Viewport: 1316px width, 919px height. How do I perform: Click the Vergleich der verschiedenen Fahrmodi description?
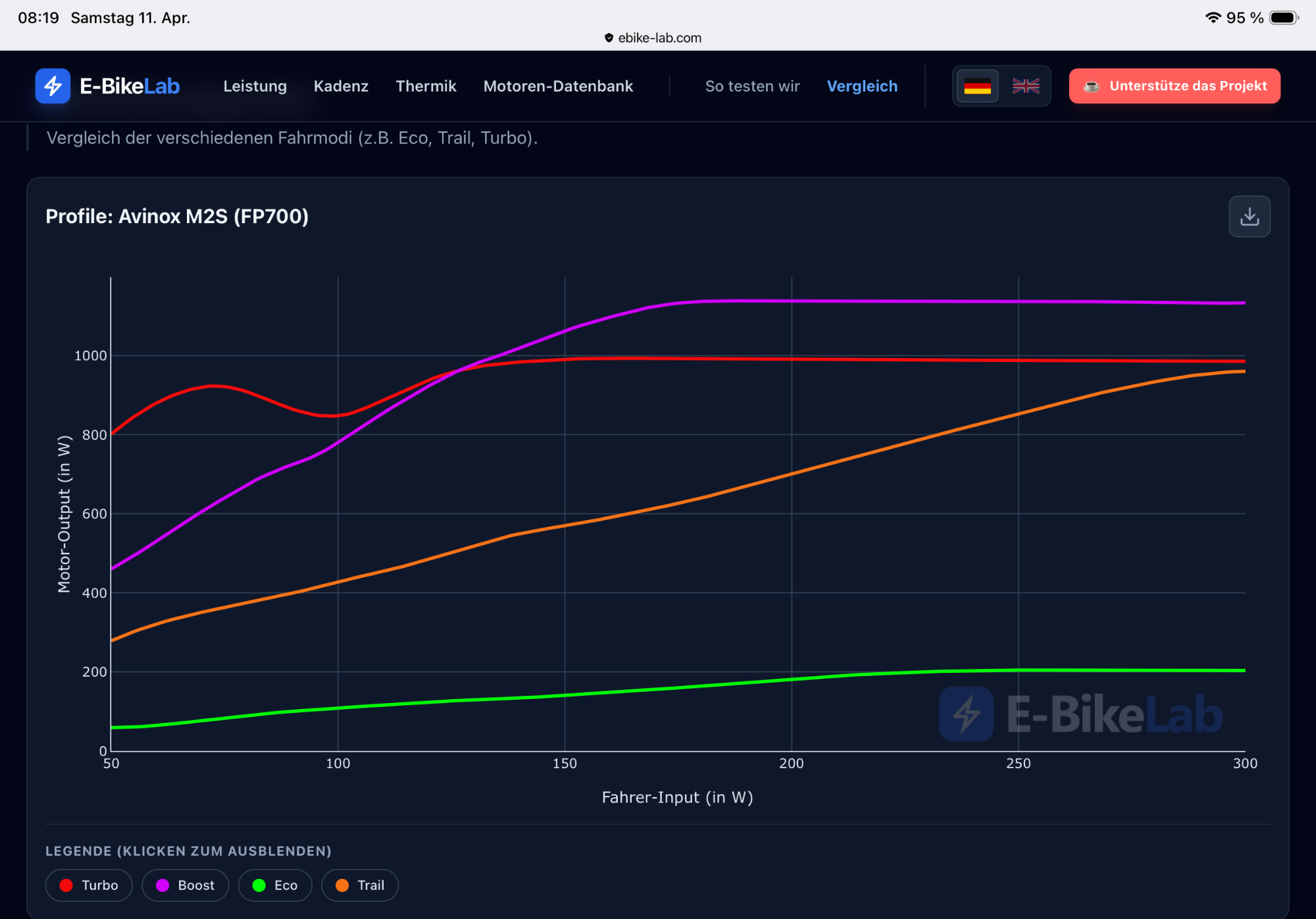pyautogui.click(x=292, y=138)
